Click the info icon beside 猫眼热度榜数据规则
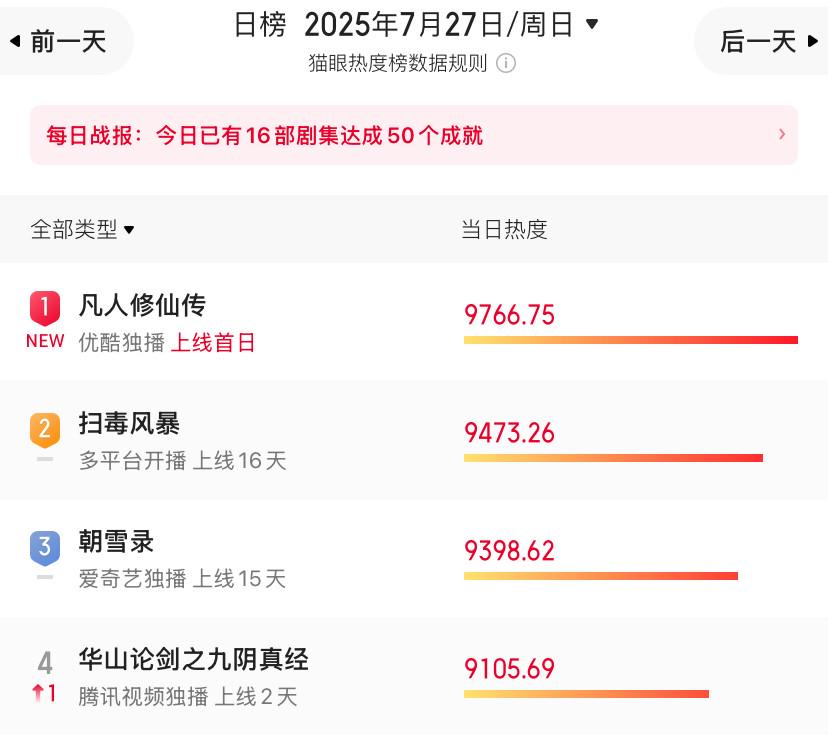Viewport: 828px width, 755px height. pos(505,63)
